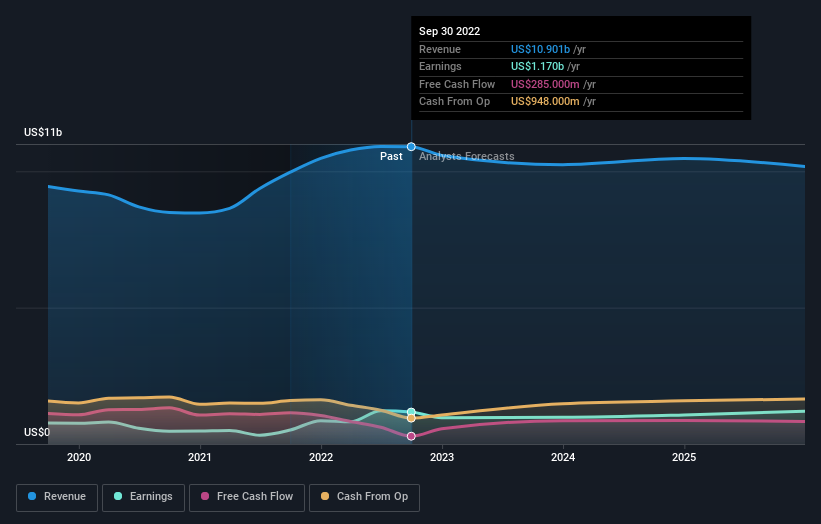
Task: Toggle the Free Cash Flow legend button
Action: [x=247, y=497]
